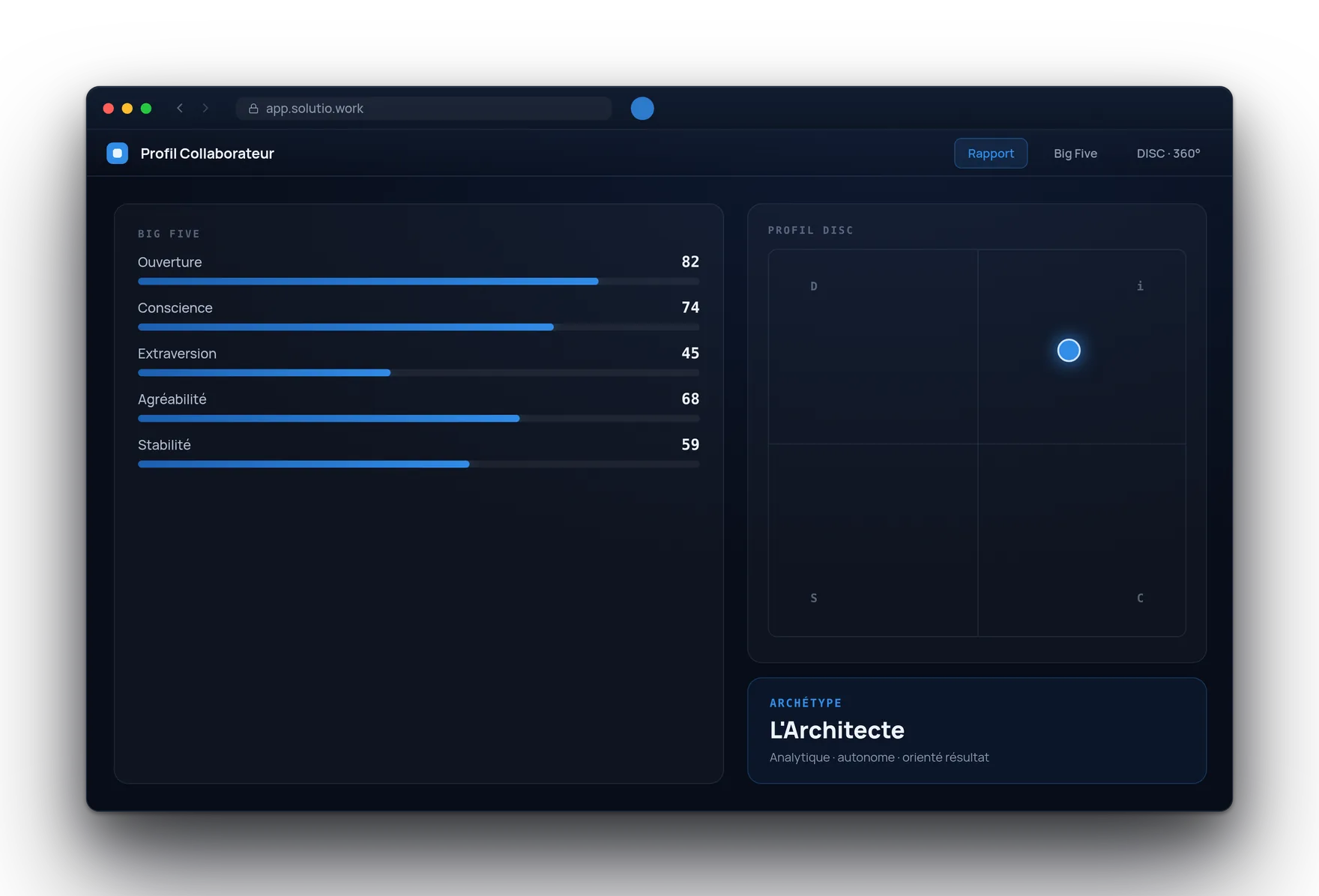Screen dimensions: 1319x896
Task: Click the Extraversion label
Action: point(177,354)
